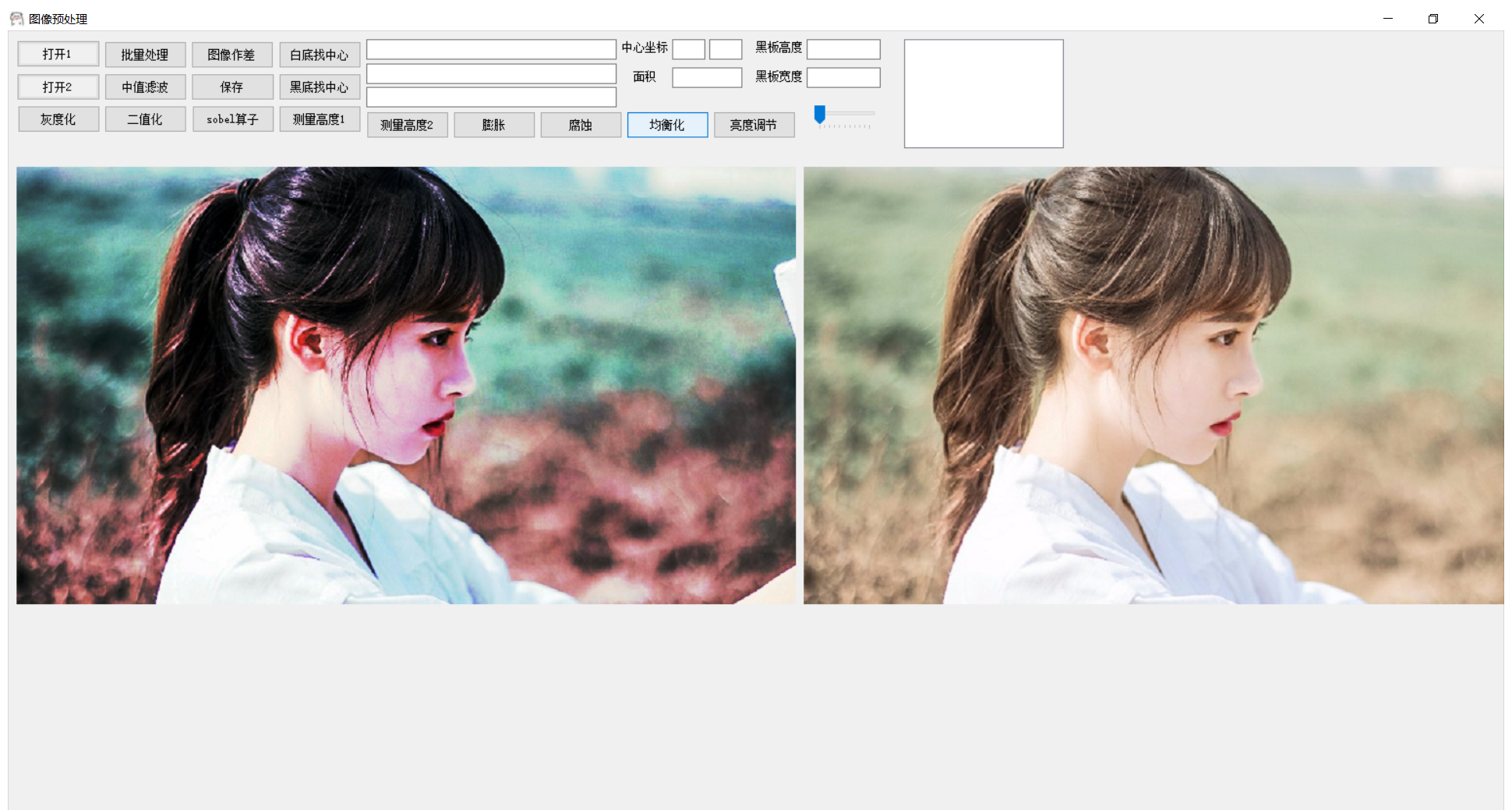Open 亮度调节 brightness adjustment
The height and width of the screenshot is (810, 1512).
[754, 125]
